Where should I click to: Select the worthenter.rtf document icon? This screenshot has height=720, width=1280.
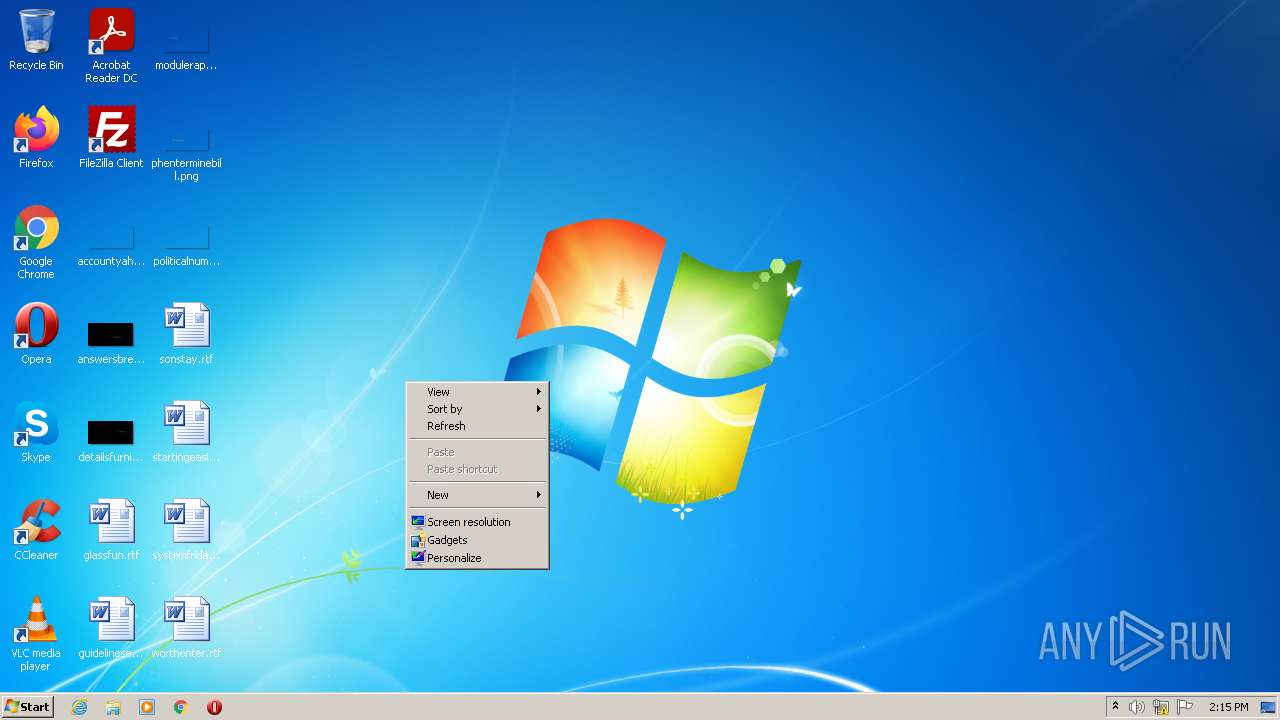point(186,628)
